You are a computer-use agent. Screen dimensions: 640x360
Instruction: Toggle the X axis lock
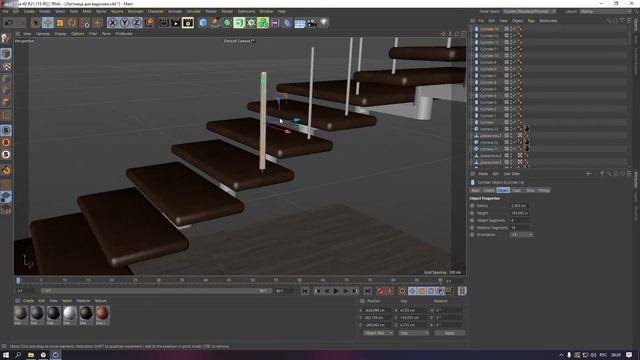[113, 23]
